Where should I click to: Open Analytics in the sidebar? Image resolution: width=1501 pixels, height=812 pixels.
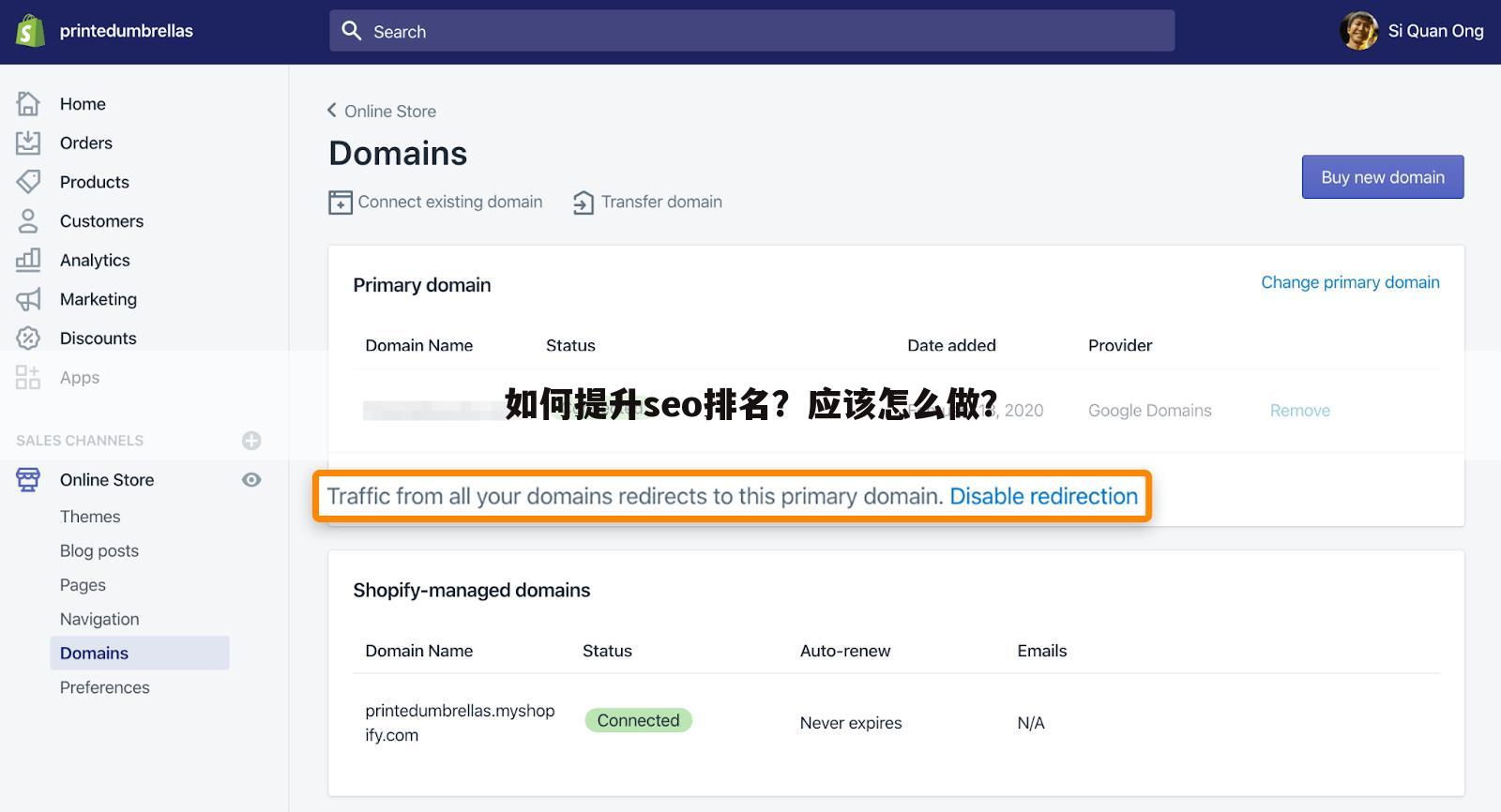(x=95, y=261)
